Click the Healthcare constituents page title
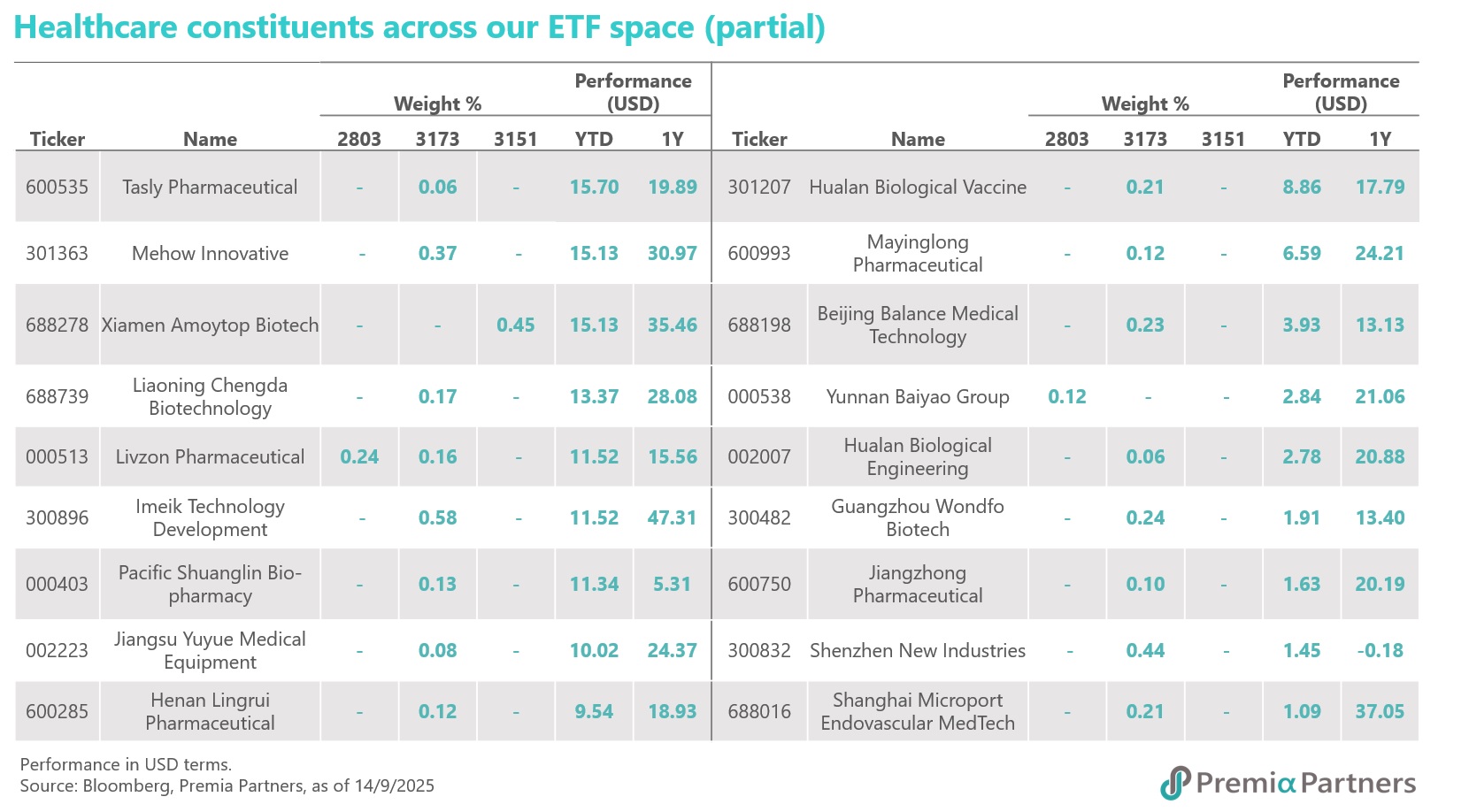The width and height of the screenshot is (1469, 812). tap(419, 27)
